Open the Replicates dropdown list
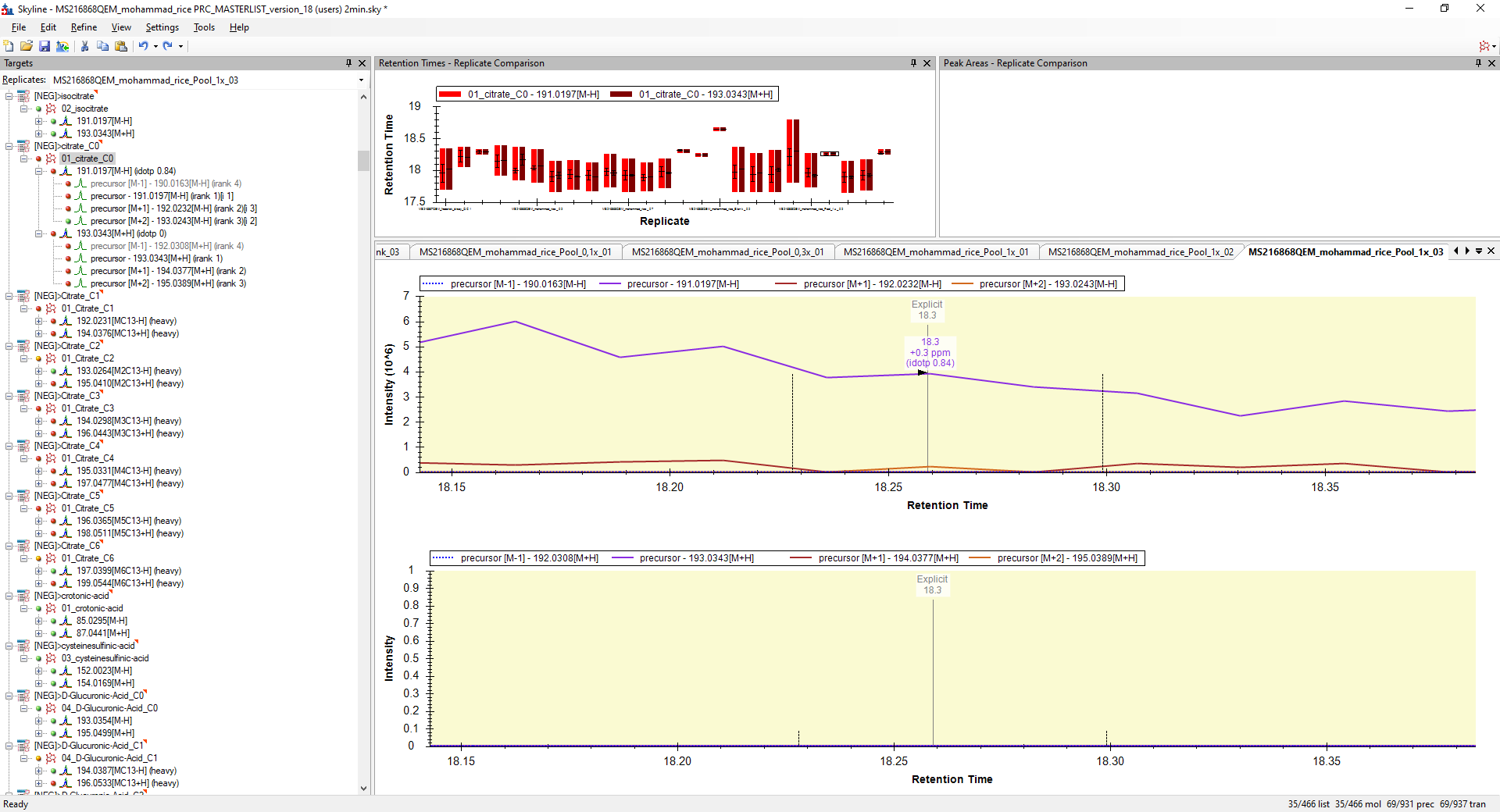Image resolution: width=1500 pixels, height=812 pixels. tap(361, 80)
